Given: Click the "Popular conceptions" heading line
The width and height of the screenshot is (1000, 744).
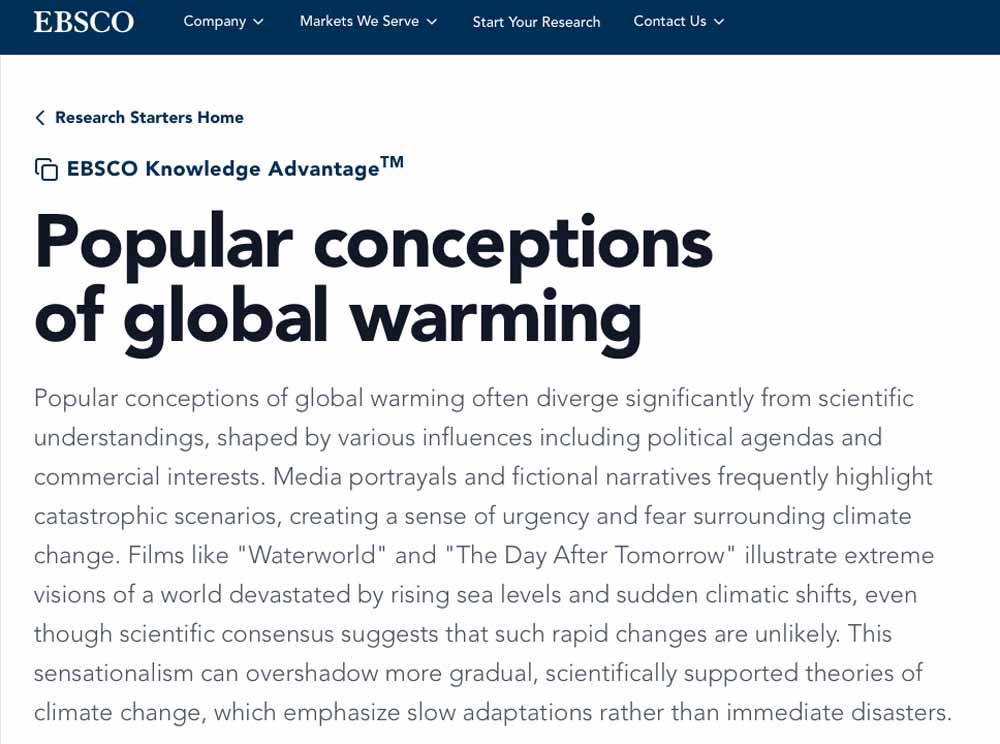Looking at the screenshot, I should [x=372, y=243].
